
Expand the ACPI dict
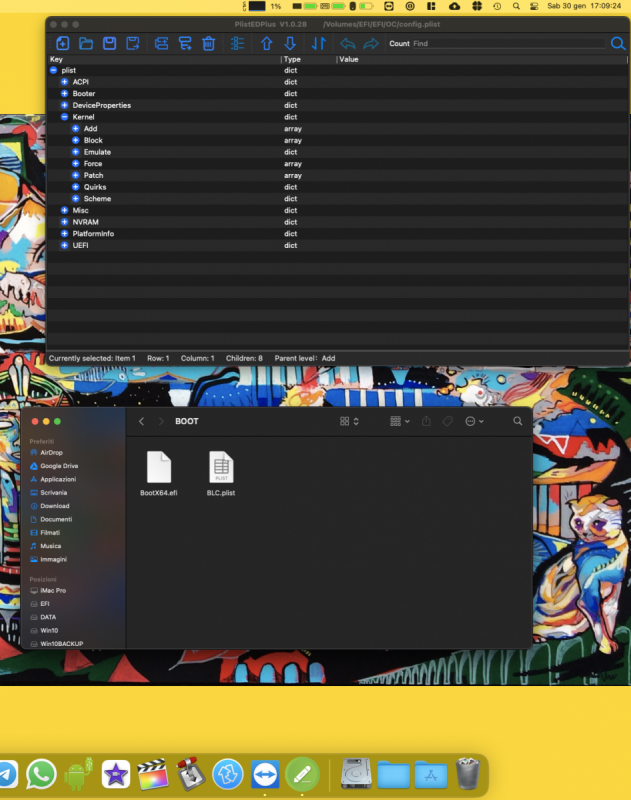click(64, 82)
